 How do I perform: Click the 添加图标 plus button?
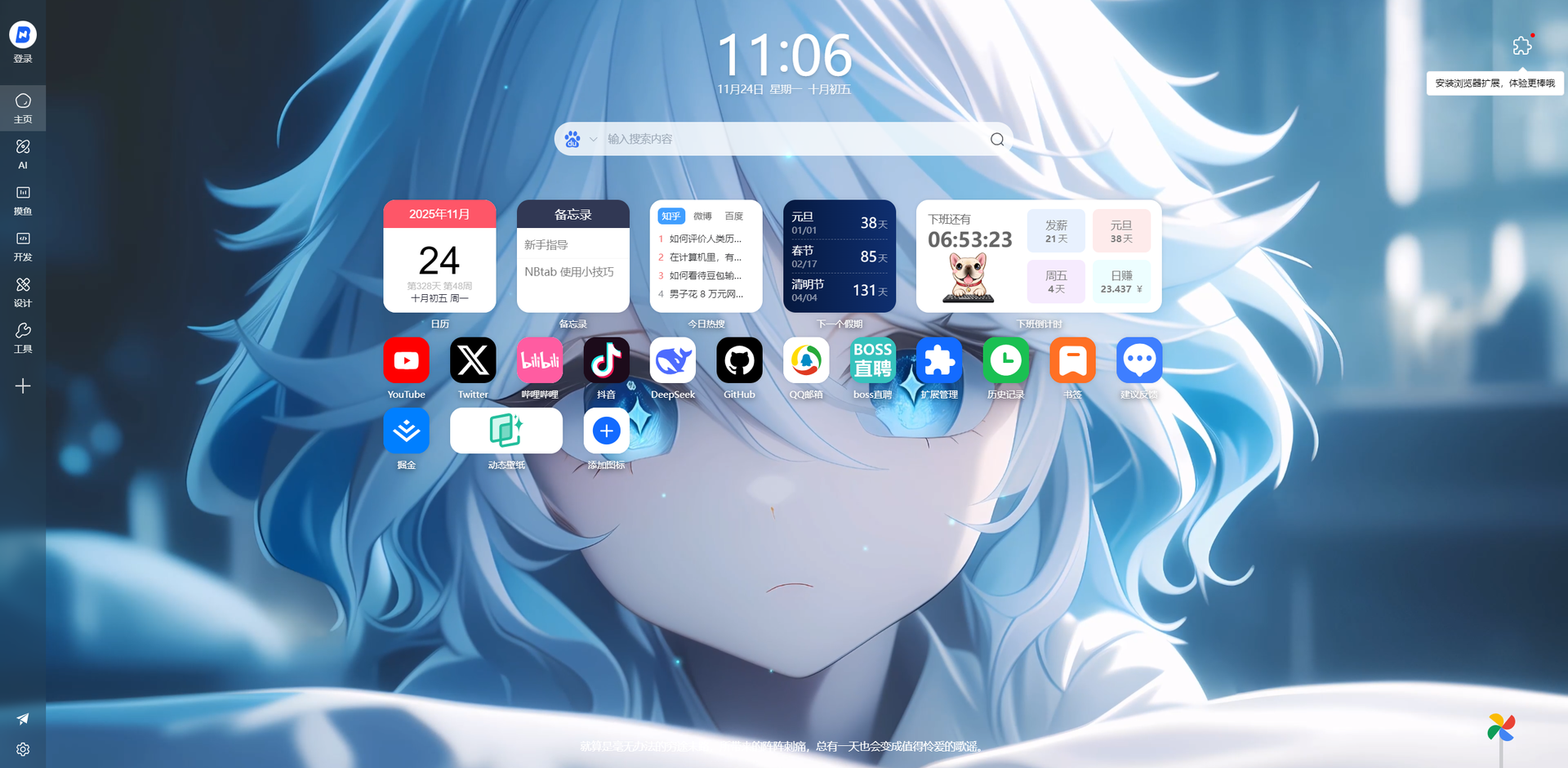click(x=606, y=431)
